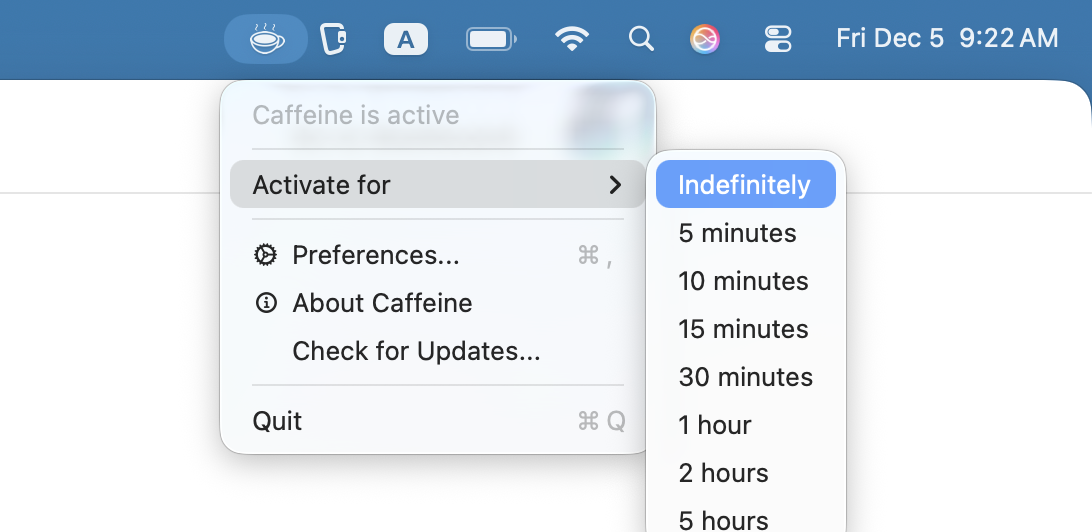Launch Siri from the menu bar
This screenshot has width=1092, height=532.
pyautogui.click(x=705, y=39)
